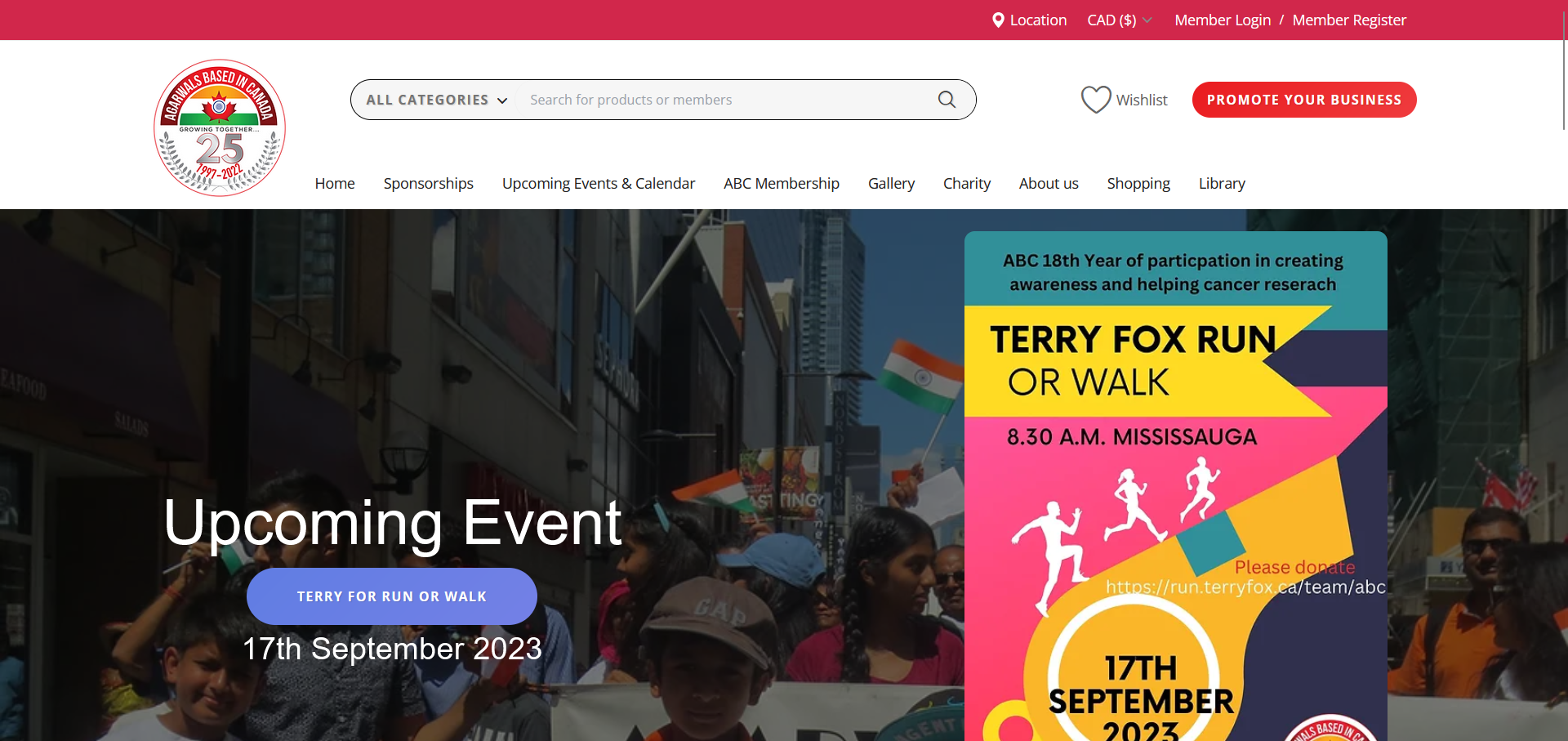Open the About us page
1568x741 pixels.
point(1049,184)
